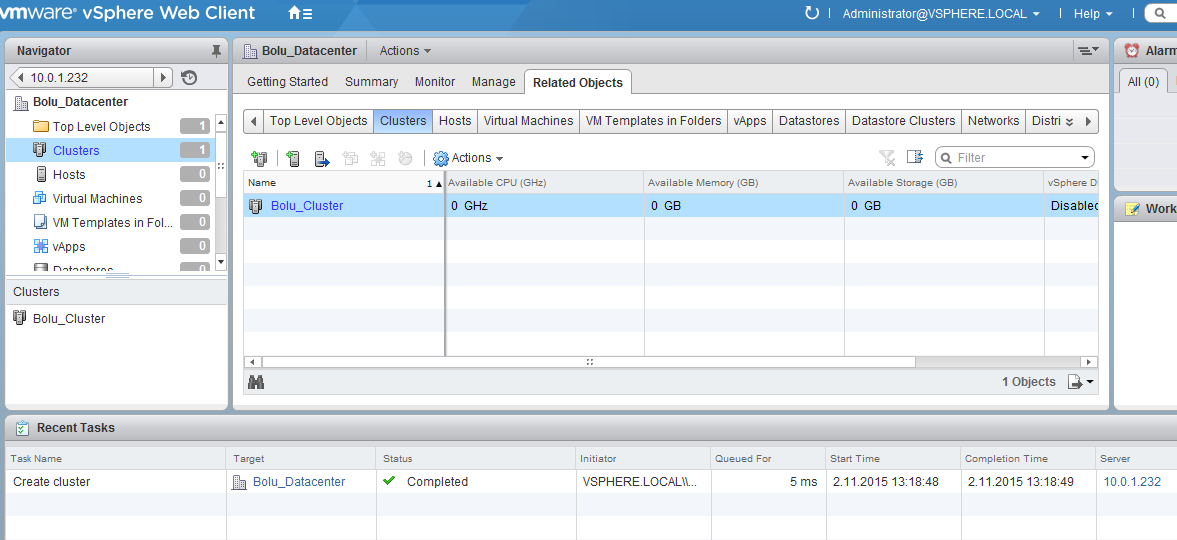The height and width of the screenshot is (540, 1177).
Task: Open the Filter field dropdown arrow
Action: pos(1085,158)
